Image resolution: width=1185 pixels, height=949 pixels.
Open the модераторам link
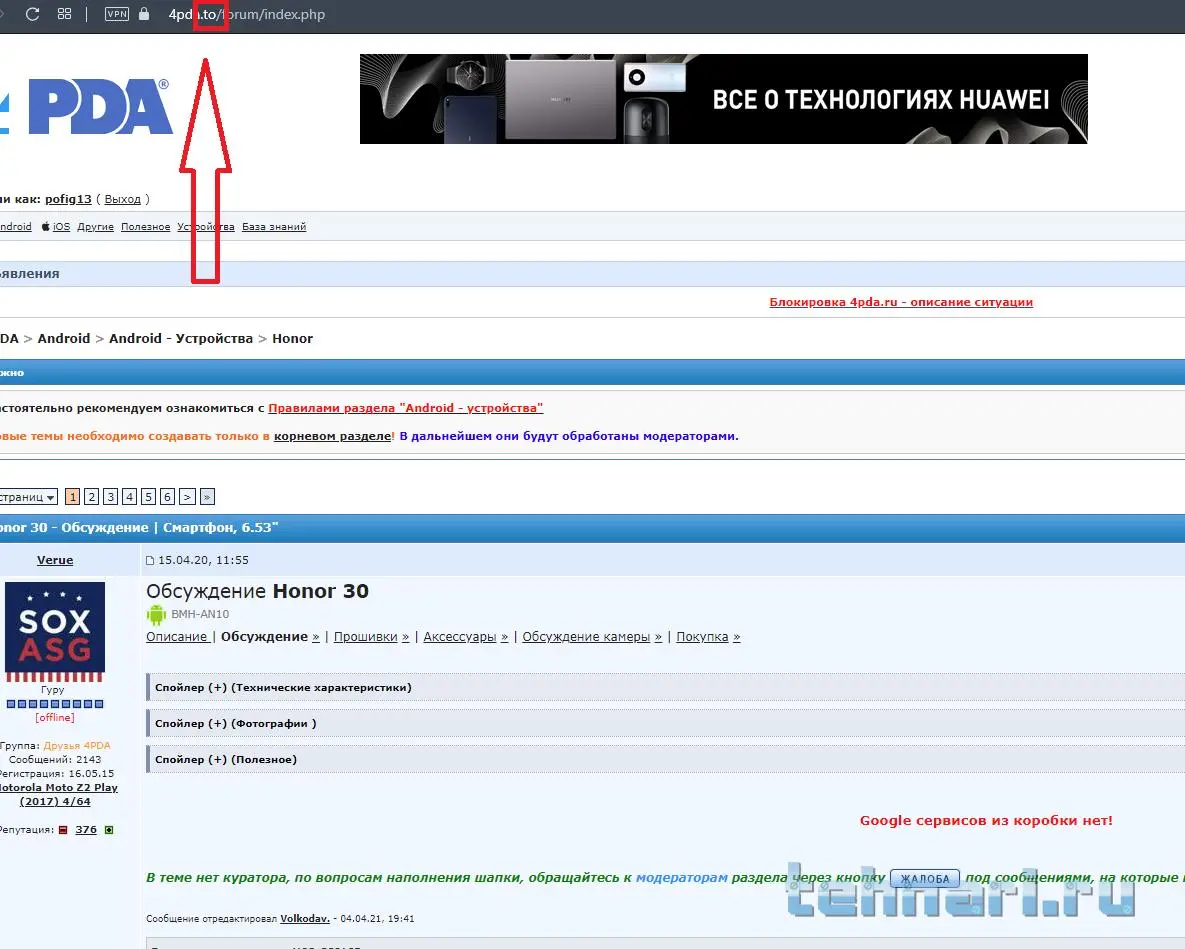pos(682,877)
